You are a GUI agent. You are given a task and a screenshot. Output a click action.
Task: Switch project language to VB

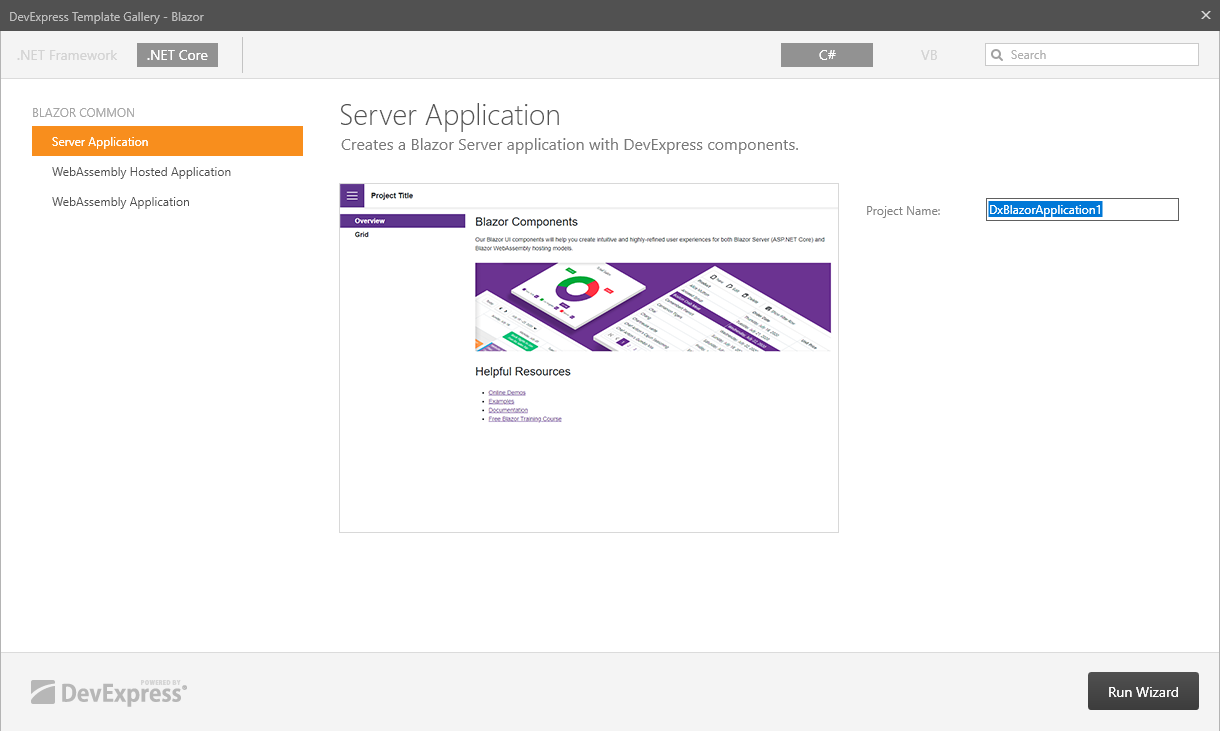pyautogui.click(x=929, y=56)
